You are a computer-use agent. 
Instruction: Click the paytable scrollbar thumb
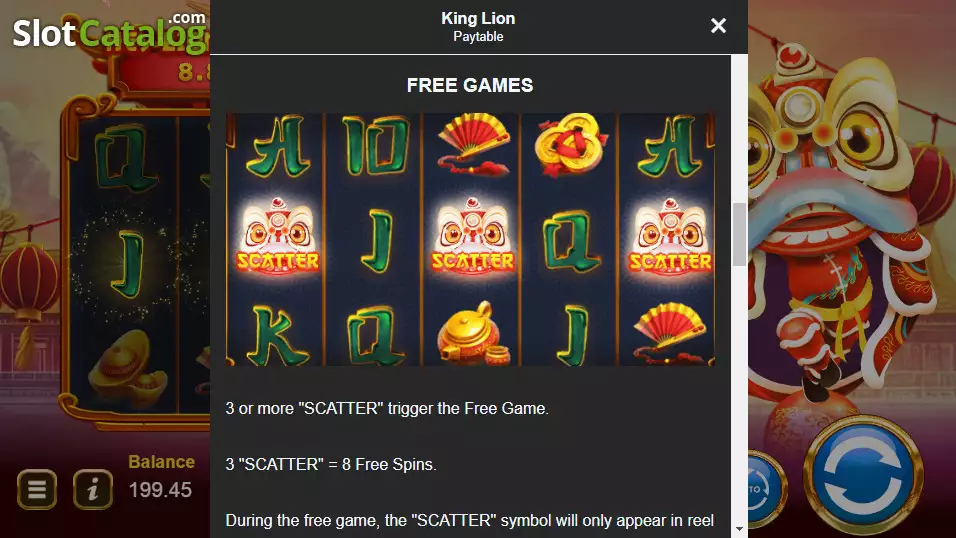[x=739, y=234]
